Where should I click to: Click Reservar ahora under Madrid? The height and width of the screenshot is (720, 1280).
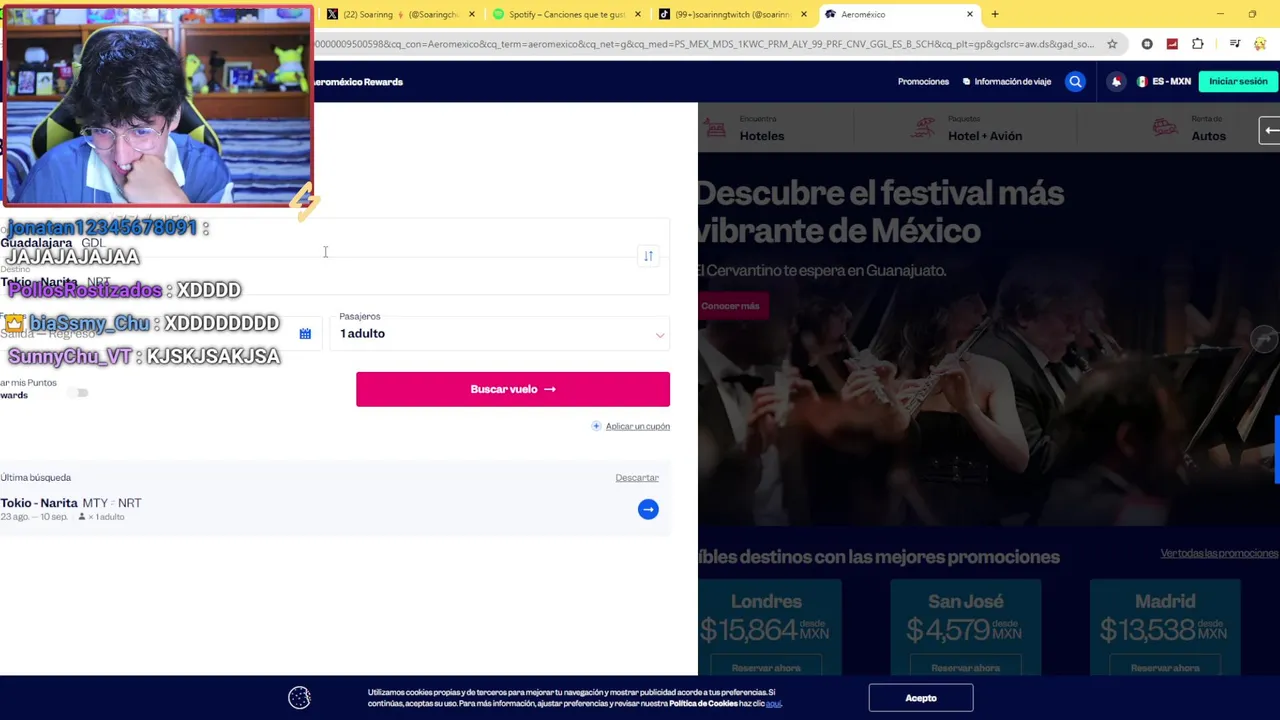(1165, 667)
